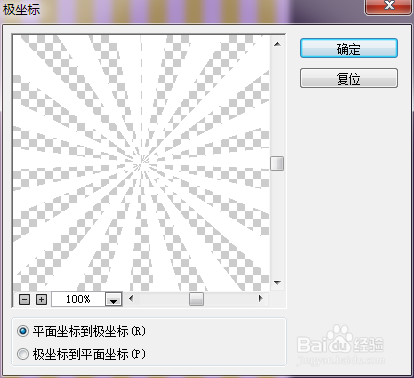Click the 复位 reset button
Screen dimensions: 414x378
click(349, 78)
